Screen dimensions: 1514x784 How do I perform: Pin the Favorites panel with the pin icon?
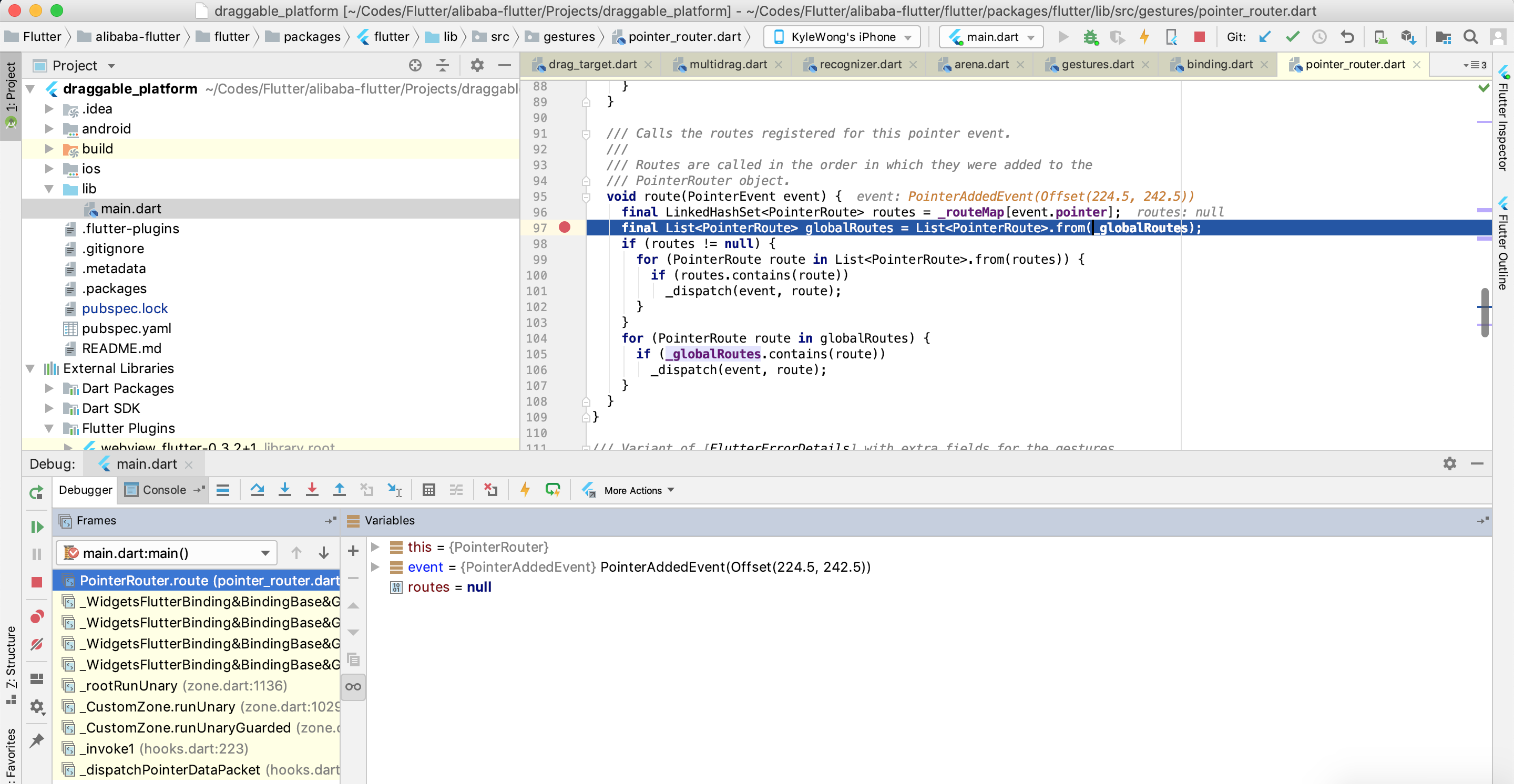(36, 741)
